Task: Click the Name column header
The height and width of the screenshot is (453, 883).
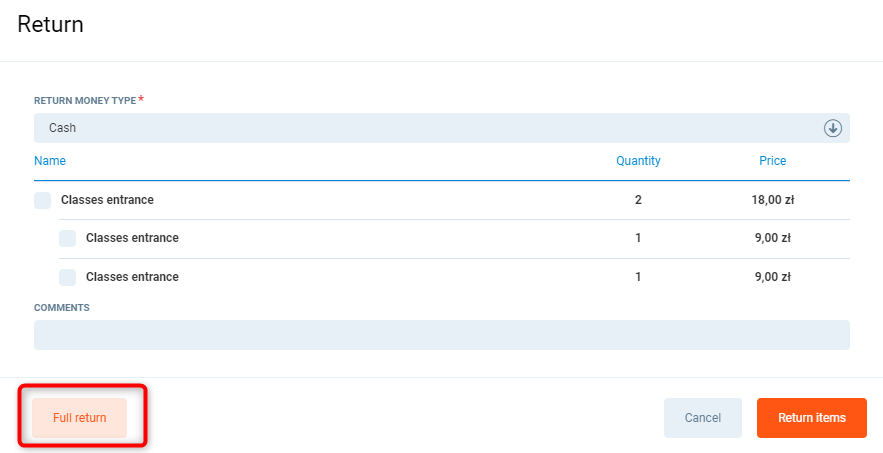Action: tap(50, 161)
